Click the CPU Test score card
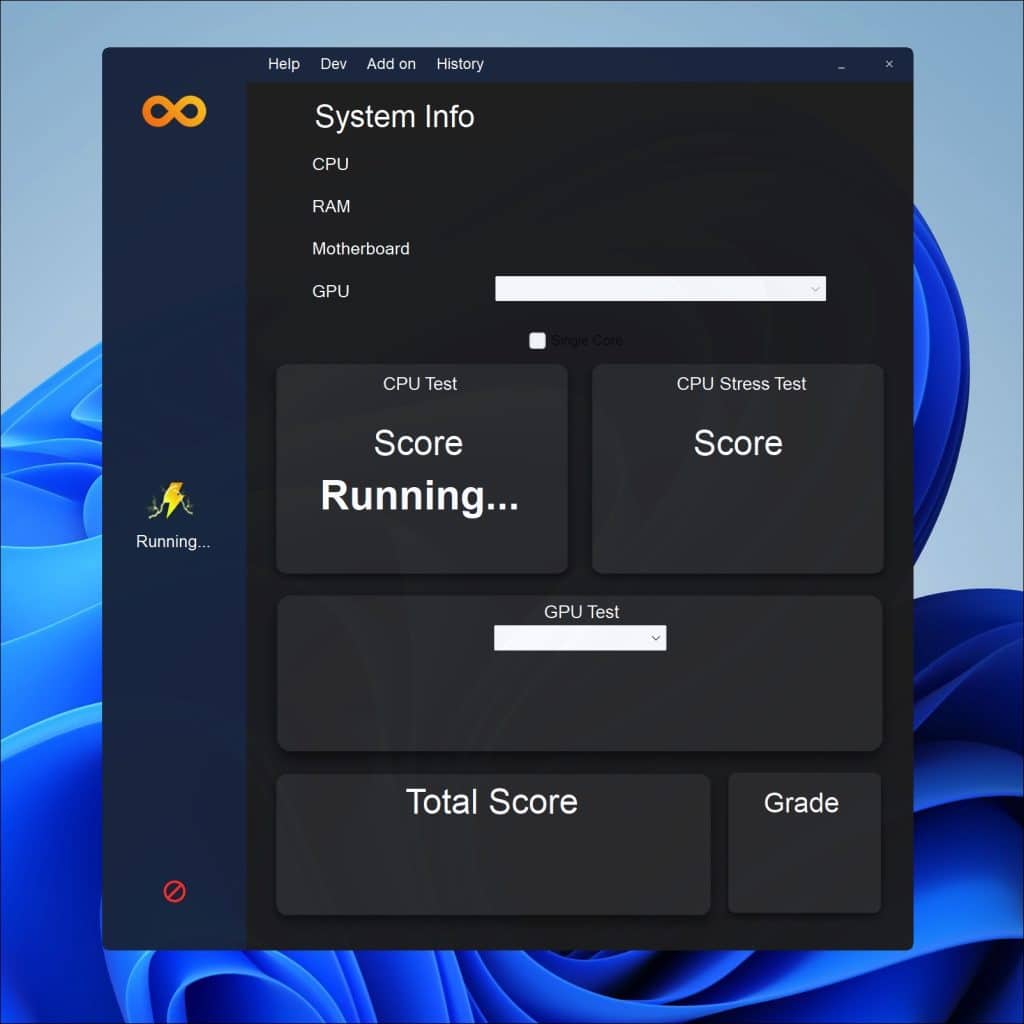 click(x=421, y=468)
